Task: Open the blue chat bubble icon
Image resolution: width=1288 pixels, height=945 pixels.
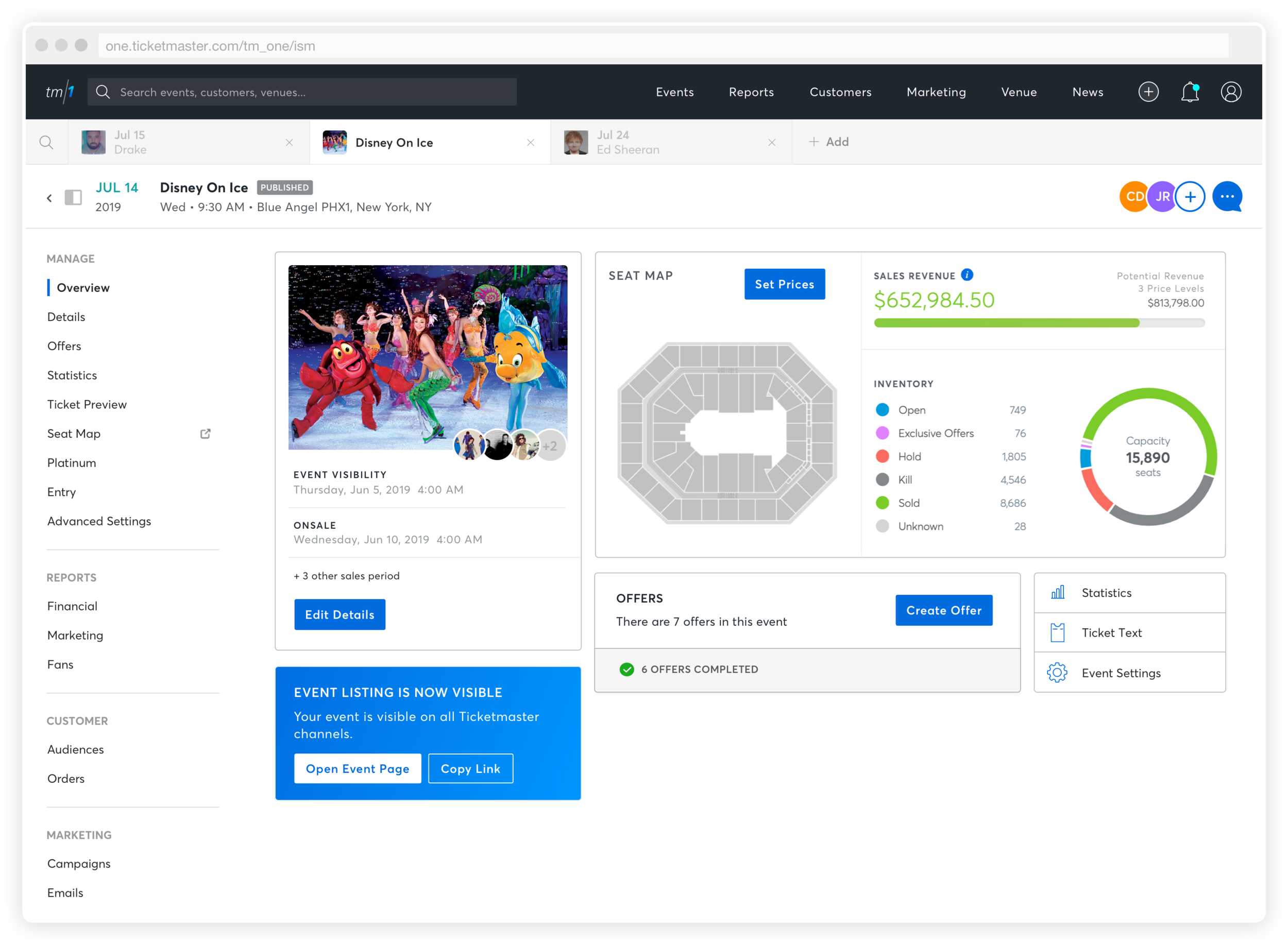Action: 1227,197
